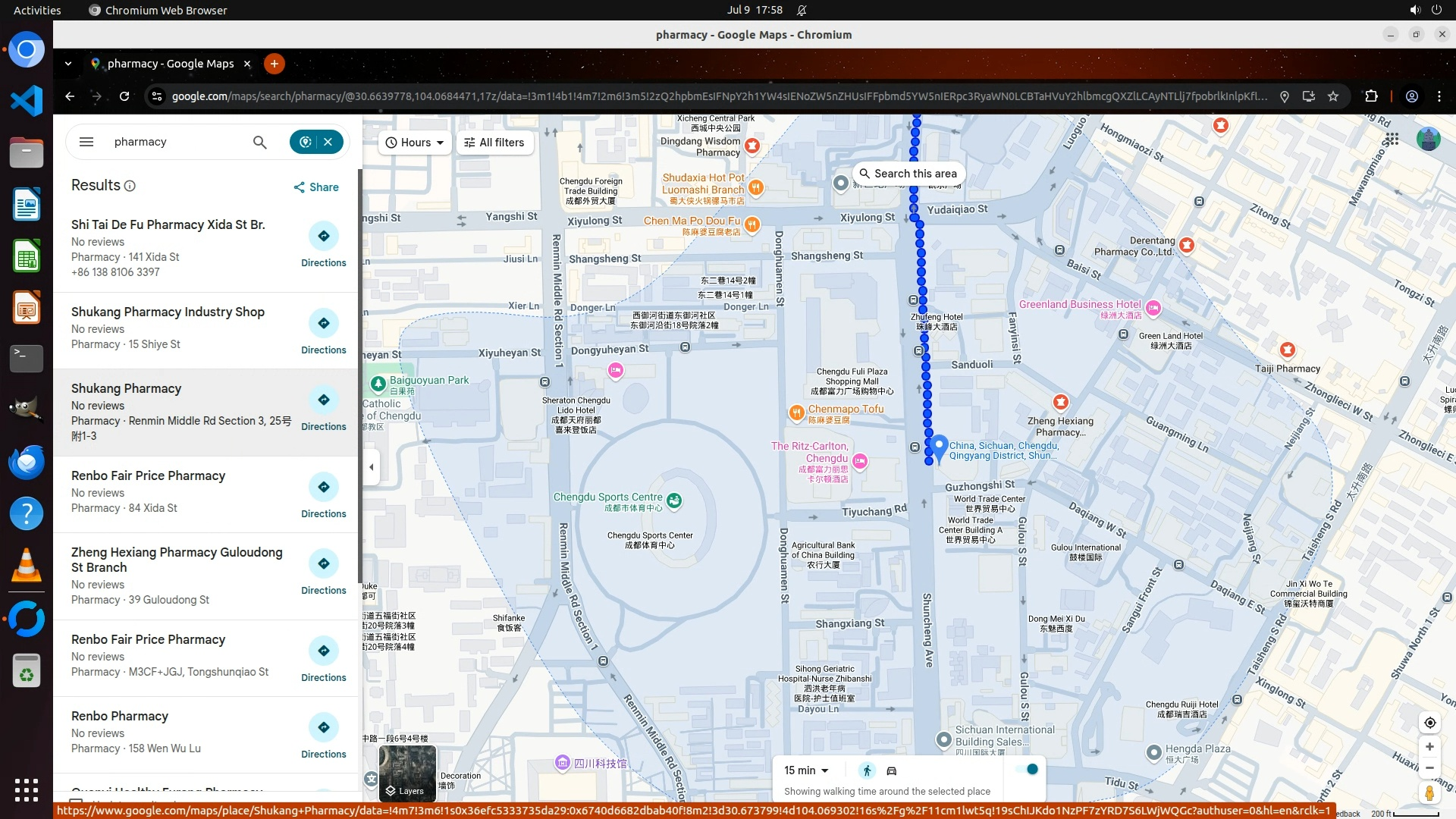Open the Layers map thumbnail
This screenshot has width=1456, height=819.
click(x=407, y=773)
